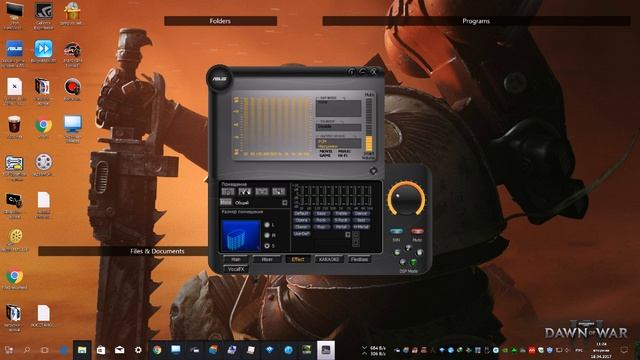This screenshot has height=360, width=640.
Task: Switch to the Effect tab
Action: coord(298,259)
